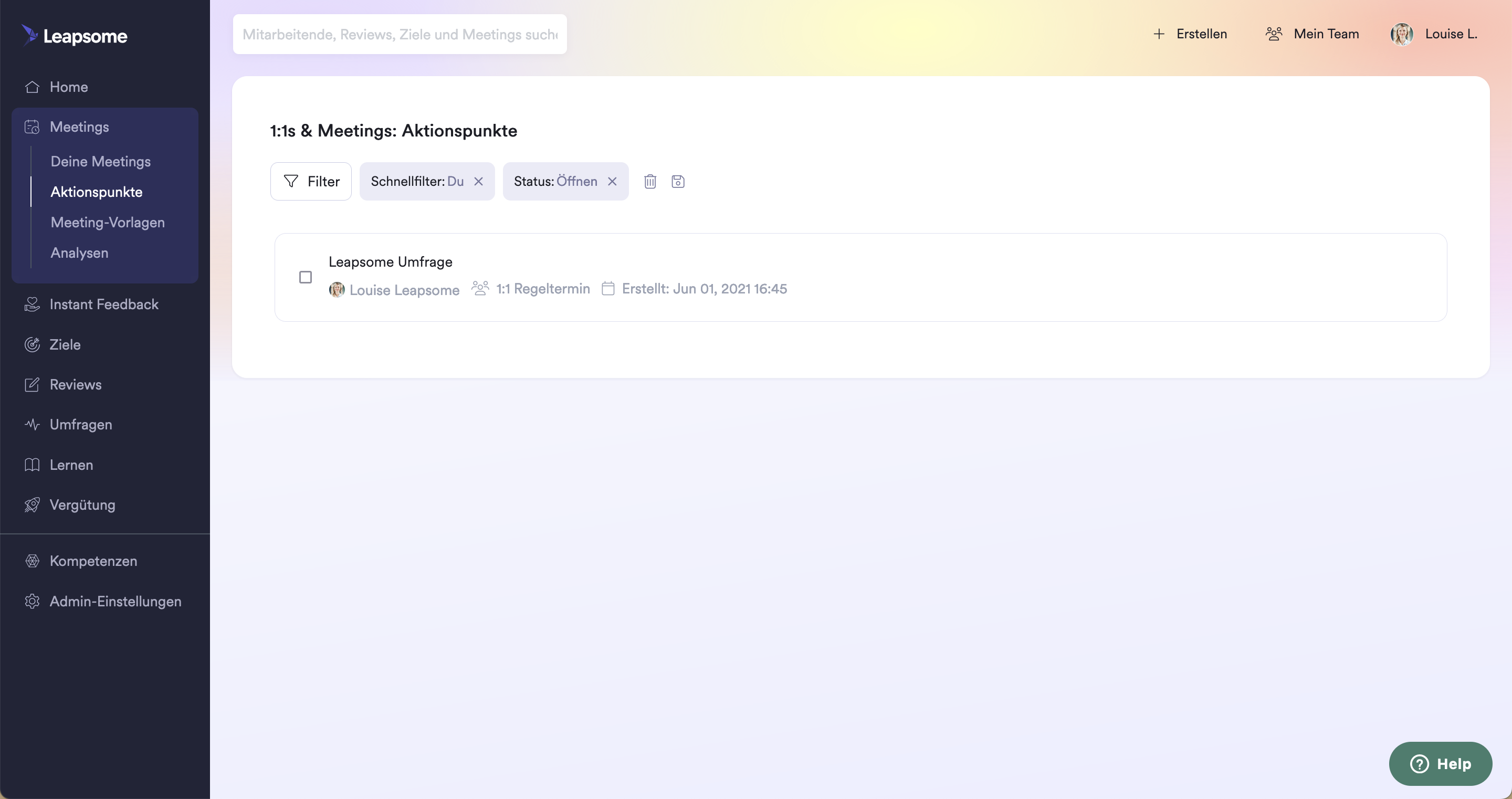
Task: Open the Louise L. profile menu
Action: [x=1434, y=34]
